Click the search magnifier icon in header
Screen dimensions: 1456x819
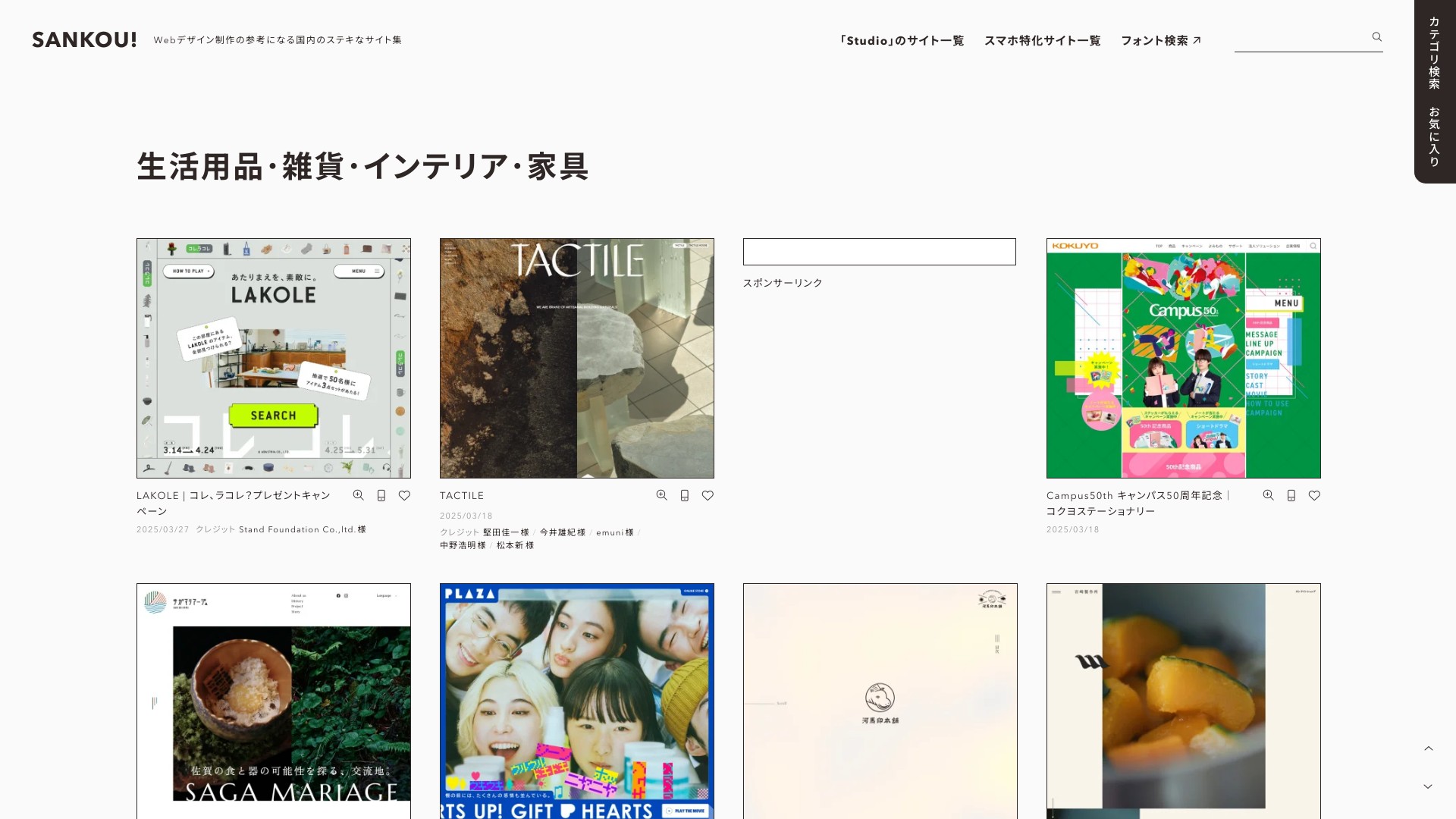click(x=1376, y=37)
